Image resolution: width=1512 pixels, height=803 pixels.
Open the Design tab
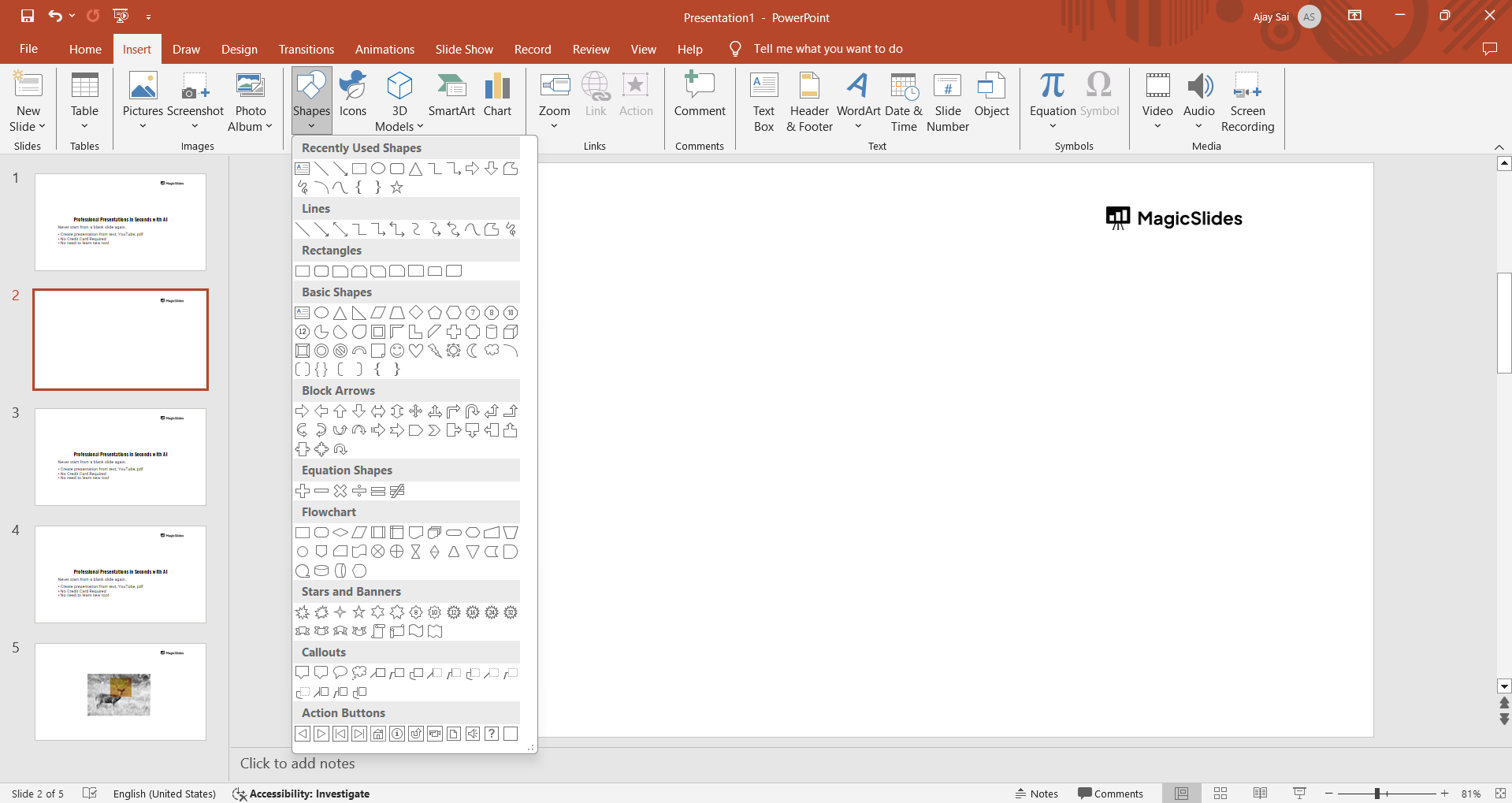(239, 49)
